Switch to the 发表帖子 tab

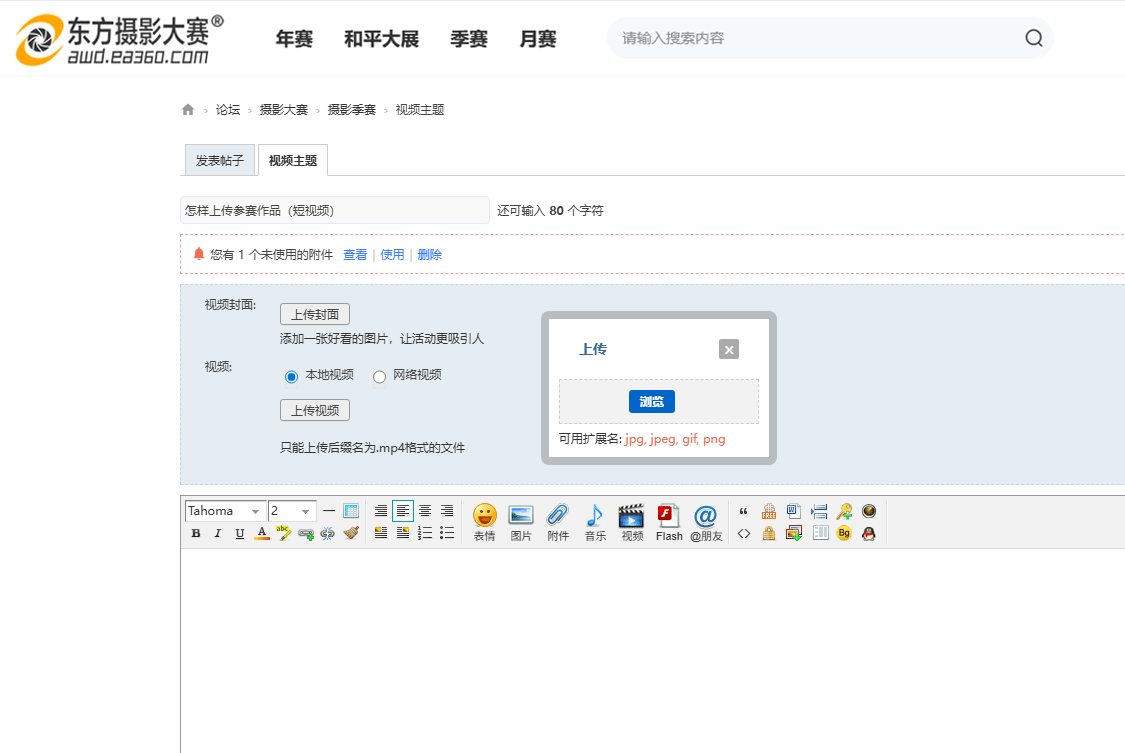pos(220,160)
